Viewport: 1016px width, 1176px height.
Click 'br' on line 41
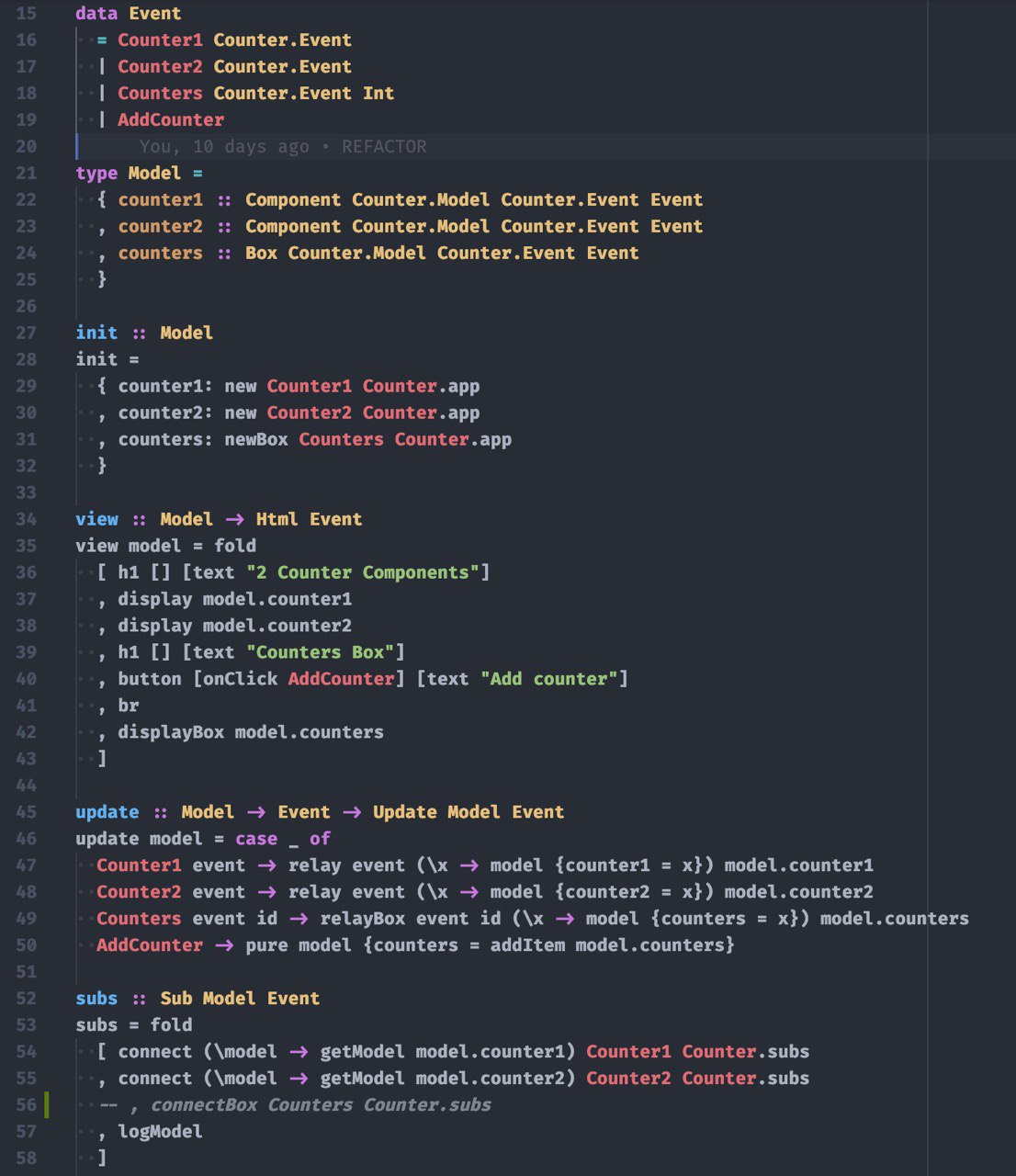tap(129, 707)
